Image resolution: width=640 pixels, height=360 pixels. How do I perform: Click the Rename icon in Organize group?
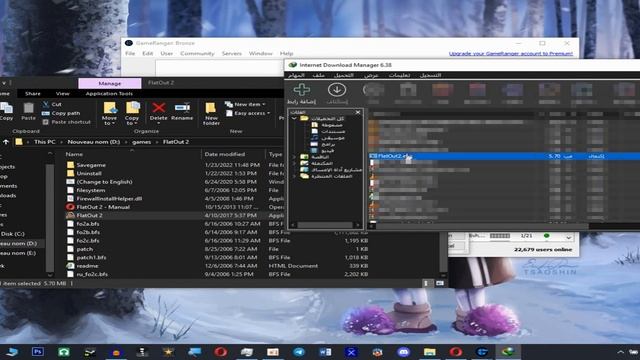(182, 108)
